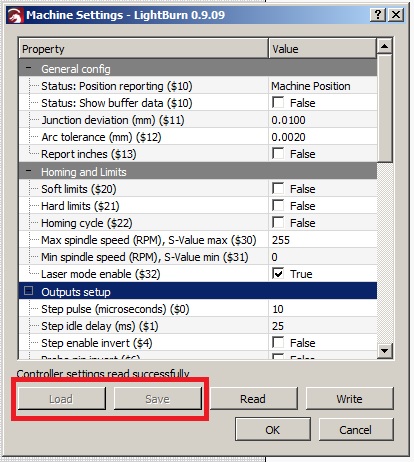Click the Load button

coord(62,399)
